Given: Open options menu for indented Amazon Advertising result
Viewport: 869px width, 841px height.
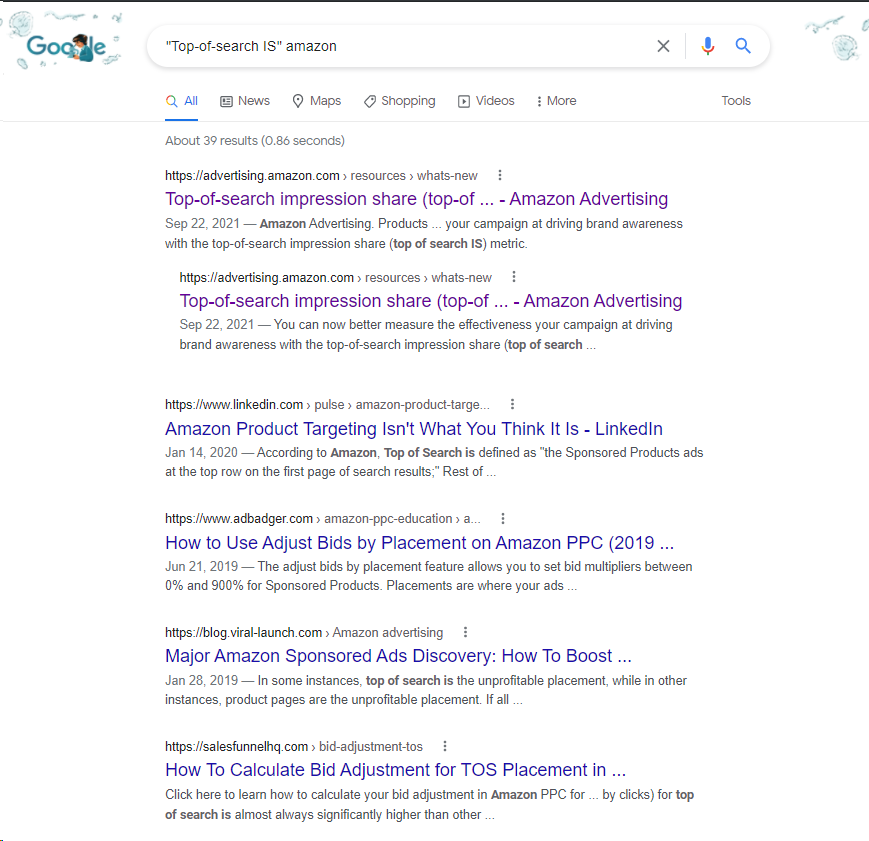Looking at the screenshot, I should (x=514, y=277).
